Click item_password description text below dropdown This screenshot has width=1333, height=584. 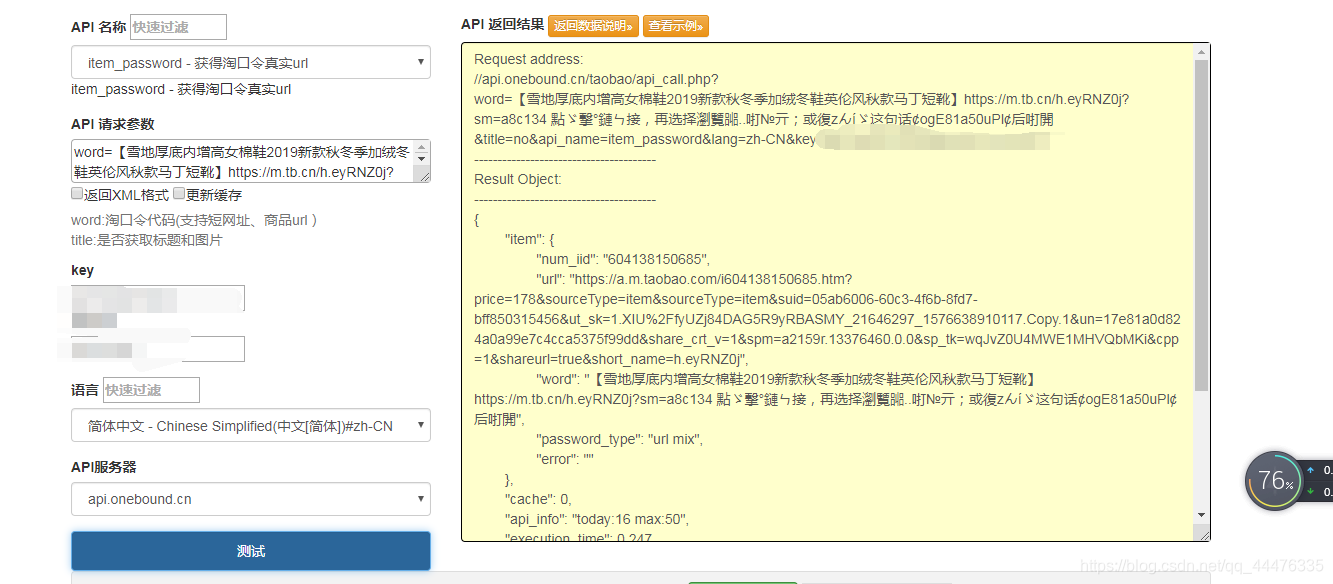pos(181,89)
